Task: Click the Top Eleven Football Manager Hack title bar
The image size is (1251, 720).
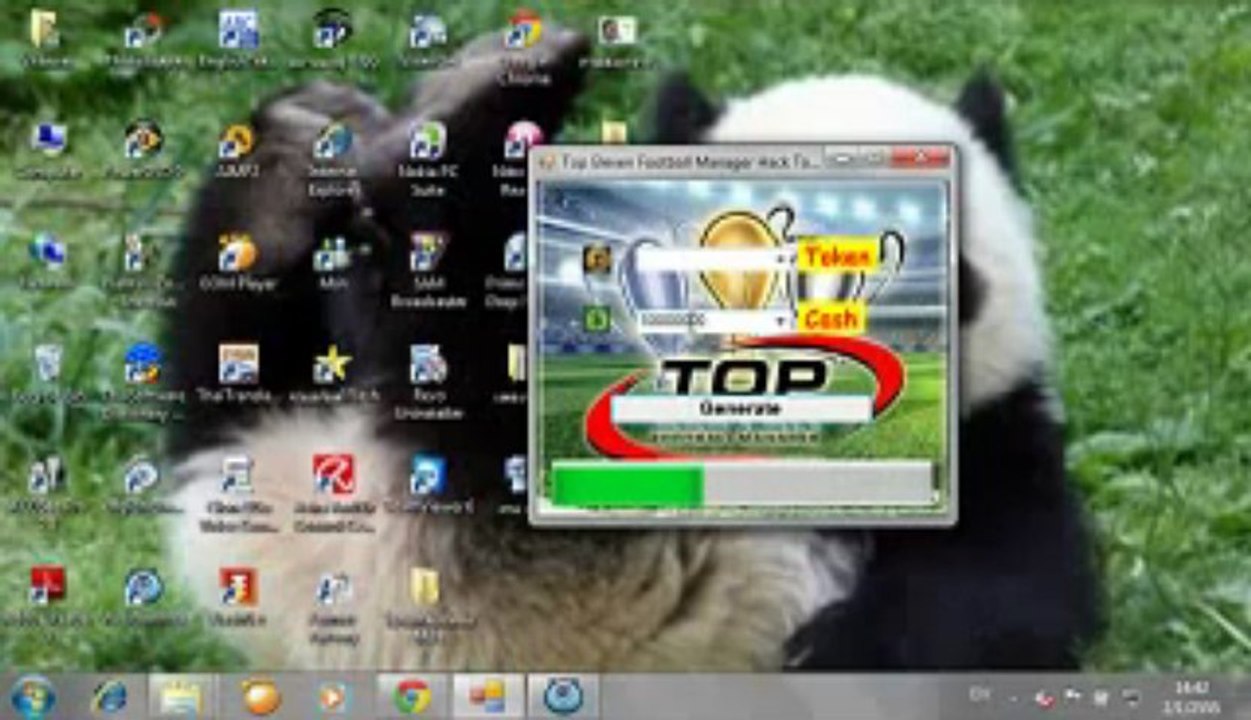Action: (x=690, y=160)
